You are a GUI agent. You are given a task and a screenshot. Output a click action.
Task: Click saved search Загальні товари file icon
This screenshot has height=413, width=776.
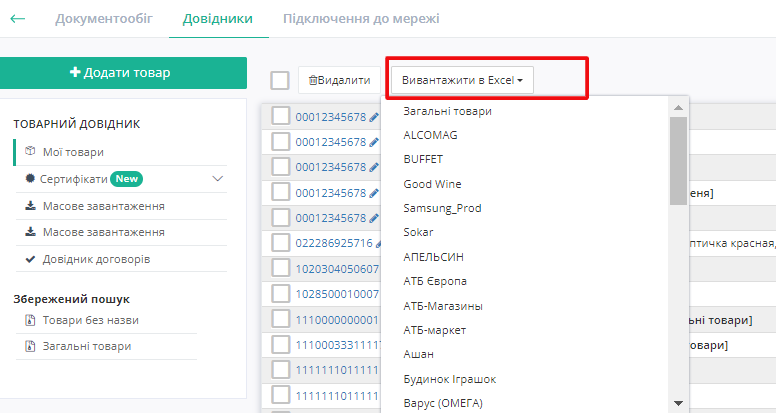pyautogui.click(x=30, y=346)
